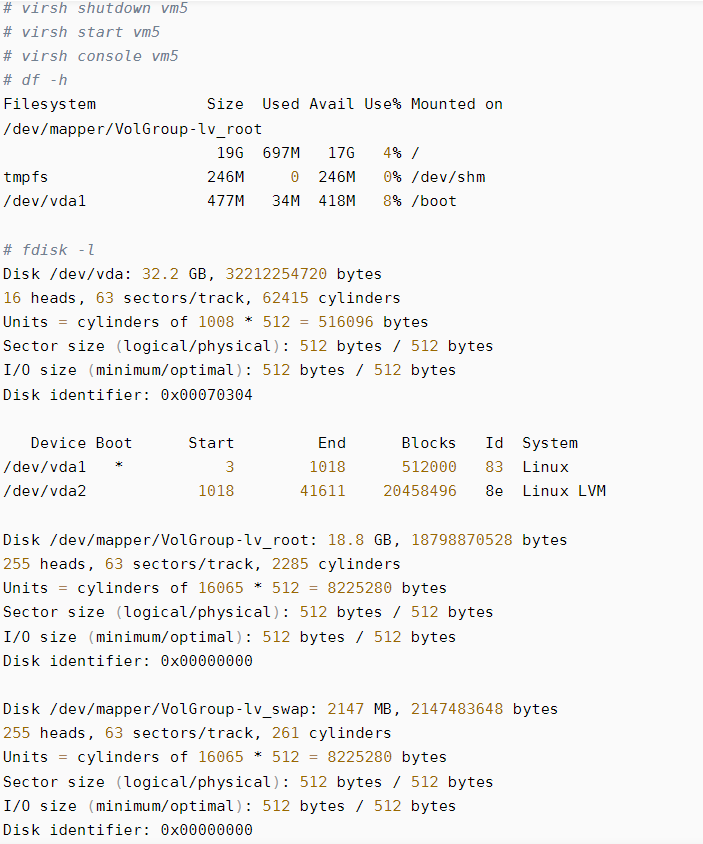Click the disk identifier '0x00070304'
The width and height of the screenshot is (703, 844).
(x=207, y=395)
